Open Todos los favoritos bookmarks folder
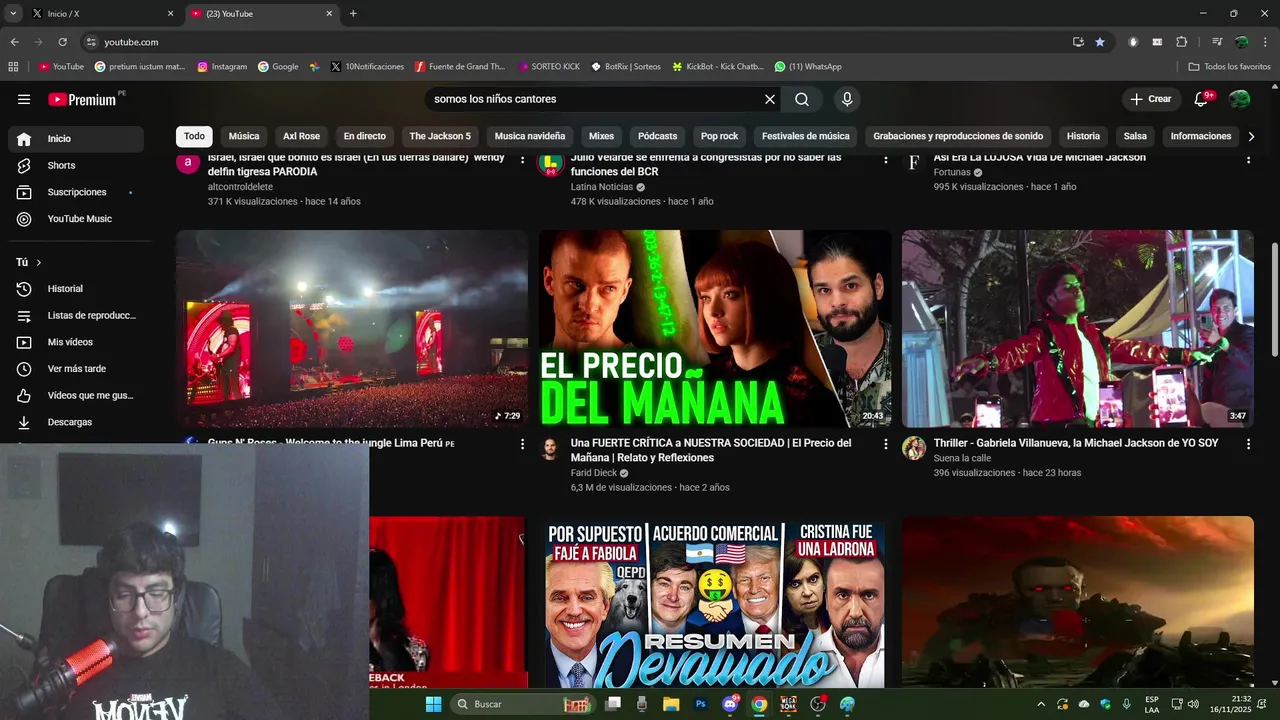1280x720 pixels. (1230, 67)
